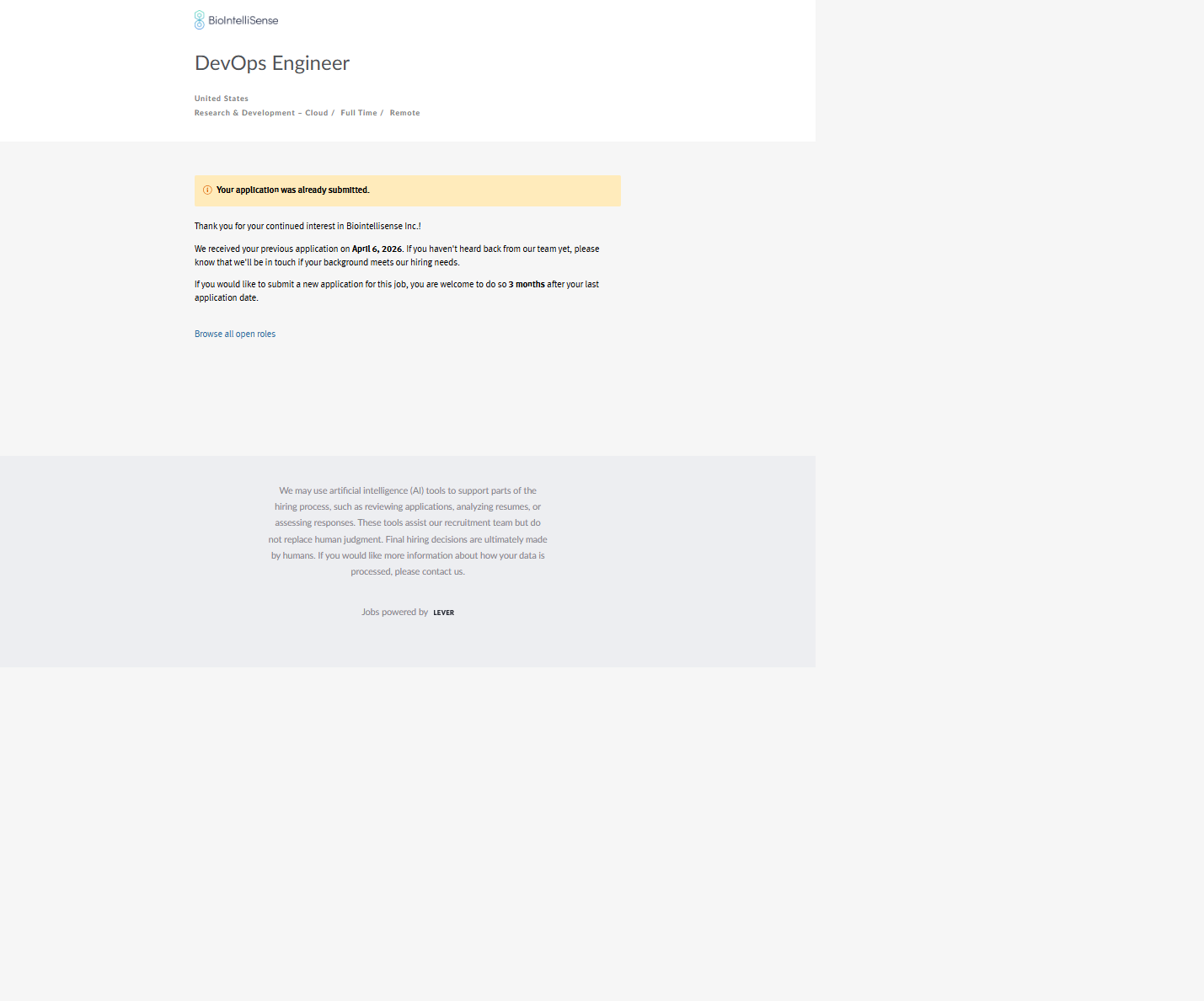This screenshot has height=1001, width=1204.
Task: Click the bold '3 months' text
Action: pyautogui.click(x=527, y=285)
